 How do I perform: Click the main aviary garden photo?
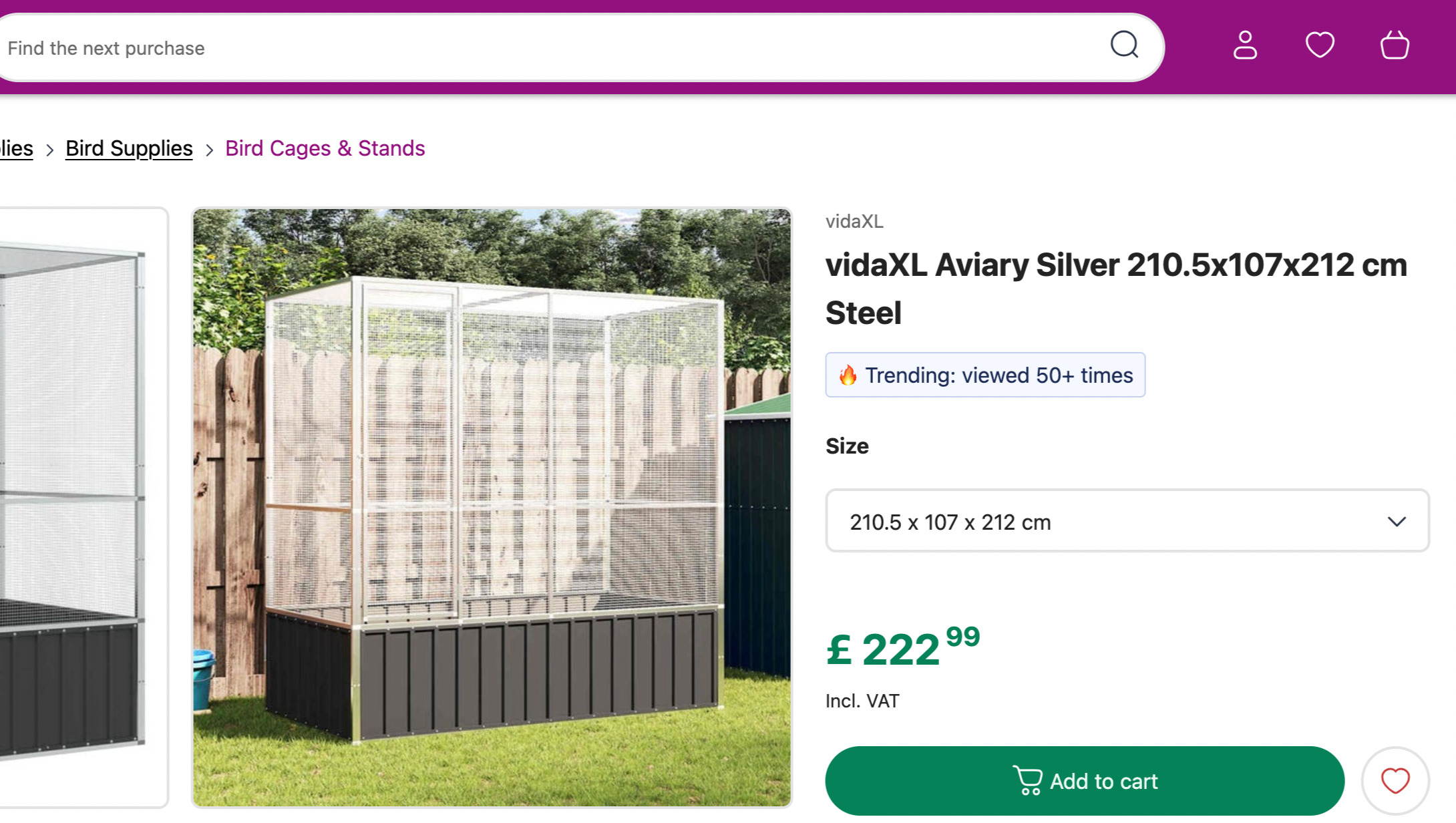pos(492,508)
